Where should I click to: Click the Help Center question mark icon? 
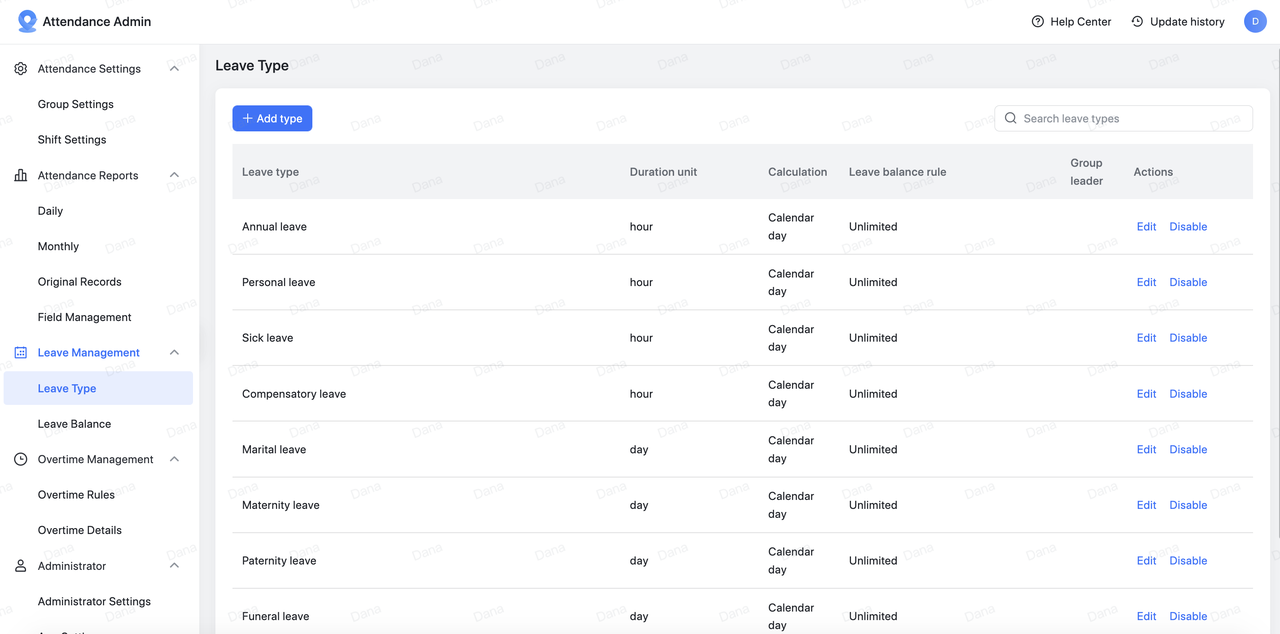(1038, 22)
